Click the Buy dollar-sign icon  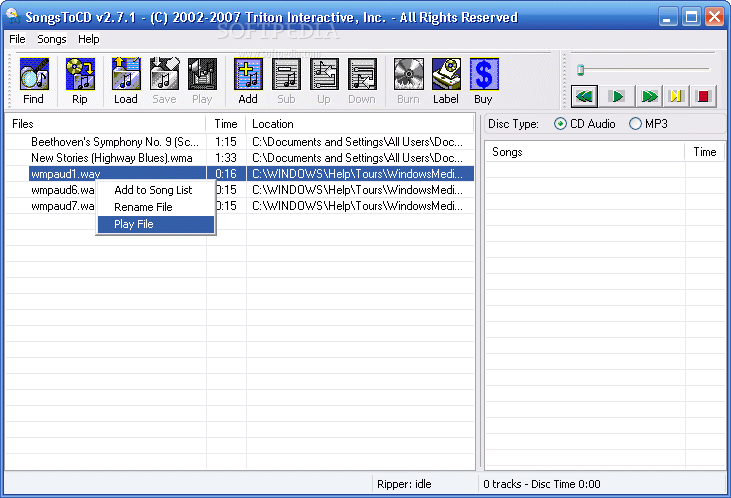pos(483,81)
